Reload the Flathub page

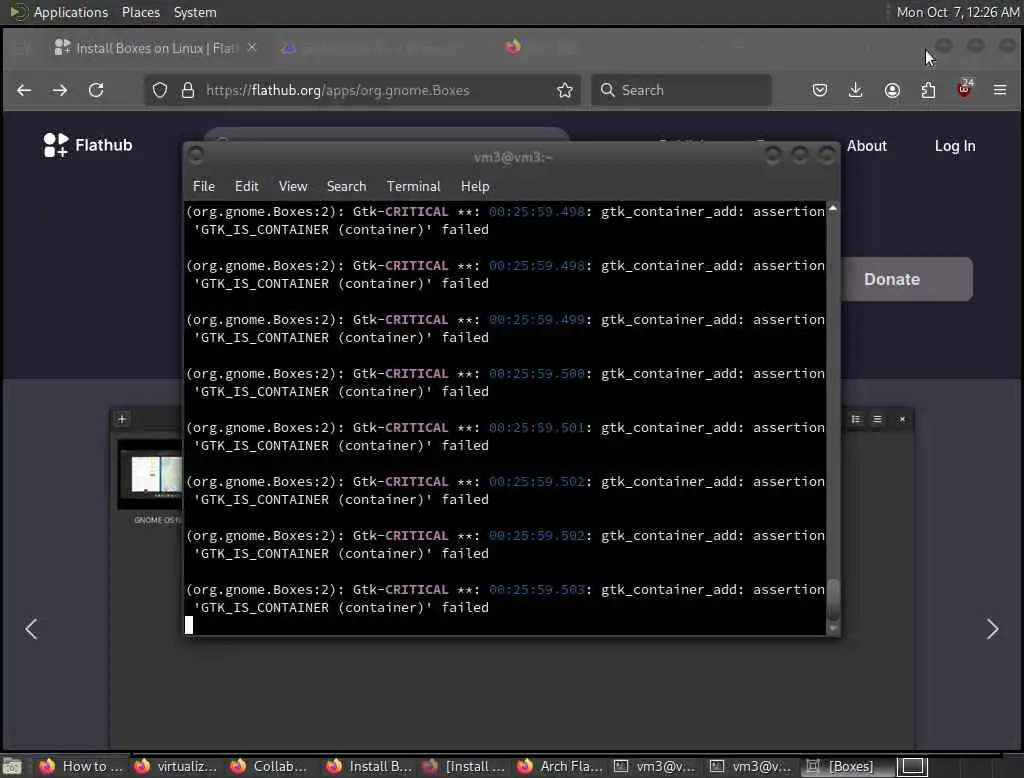[x=96, y=90]
